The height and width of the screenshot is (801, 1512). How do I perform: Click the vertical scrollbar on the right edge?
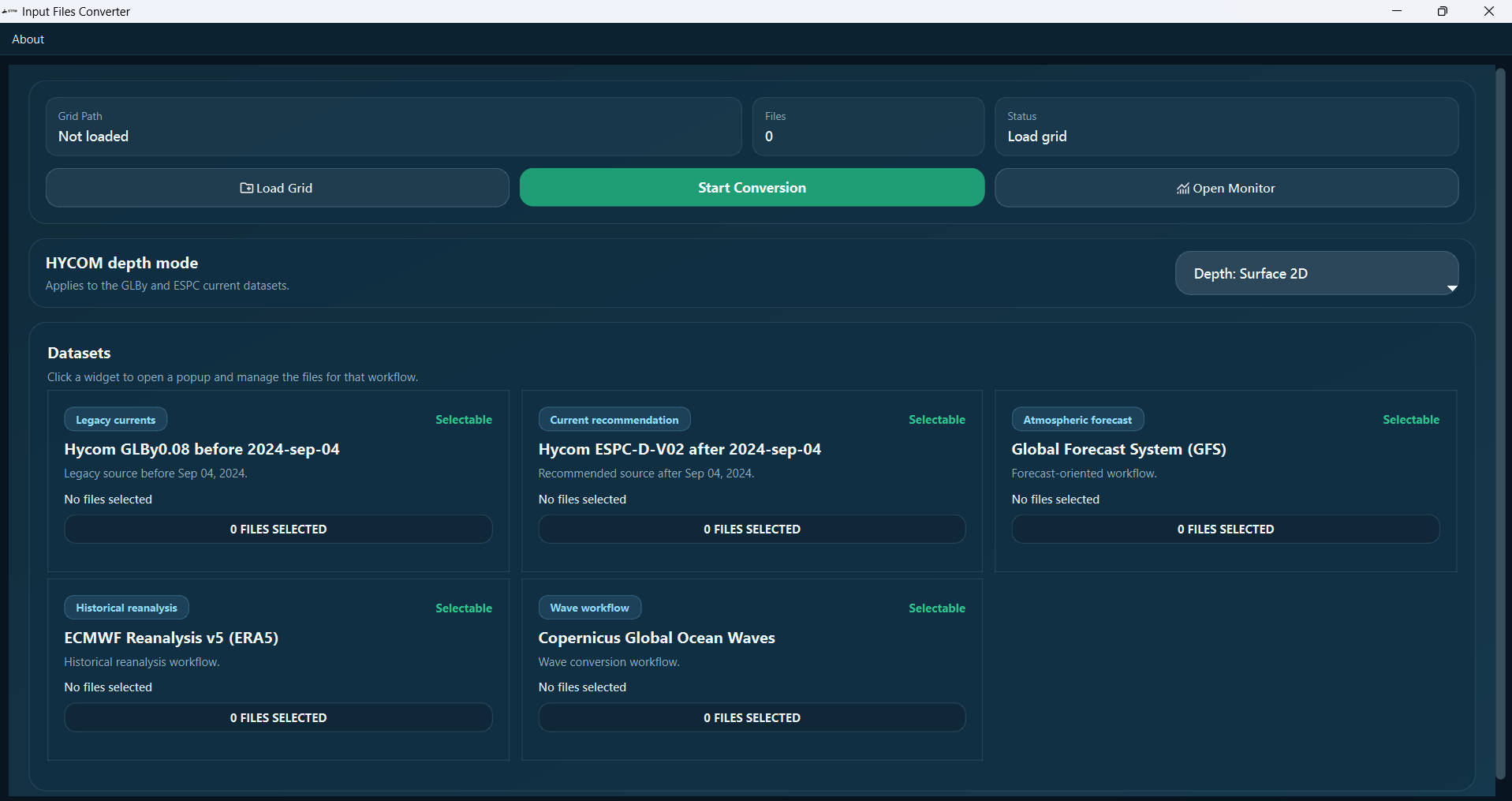1500,425
